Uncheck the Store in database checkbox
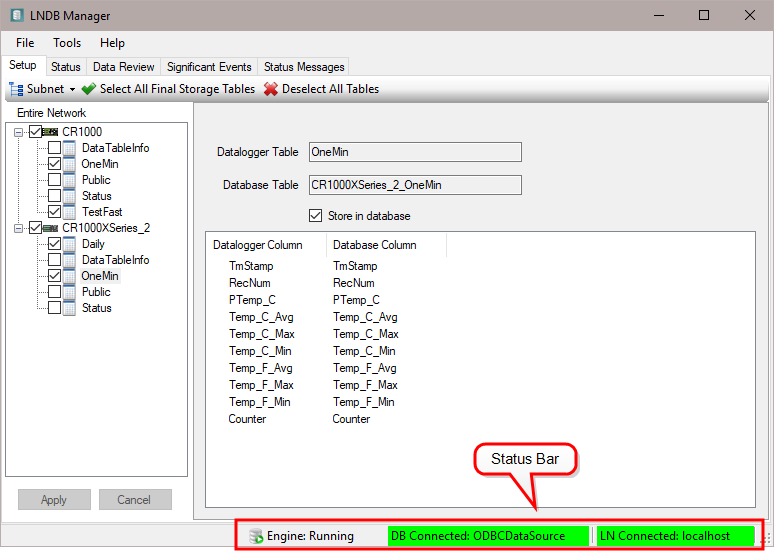Image resolution: width=774 pixels, height=559 pixels. pos(317,216)
